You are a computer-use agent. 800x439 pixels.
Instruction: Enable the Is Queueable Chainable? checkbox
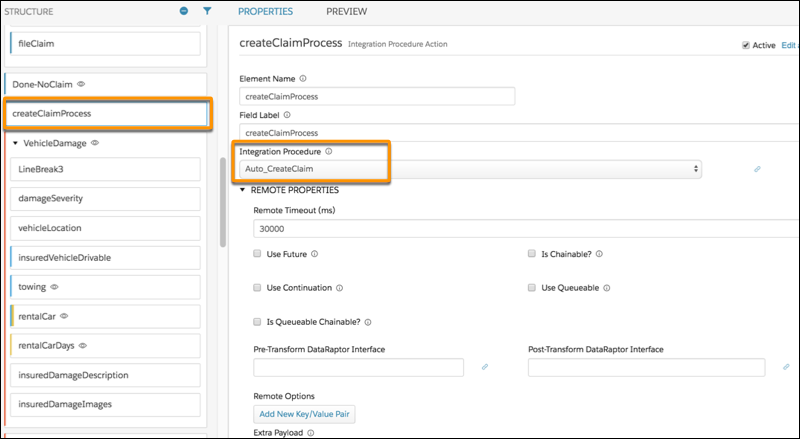click(x=257, y=322)
